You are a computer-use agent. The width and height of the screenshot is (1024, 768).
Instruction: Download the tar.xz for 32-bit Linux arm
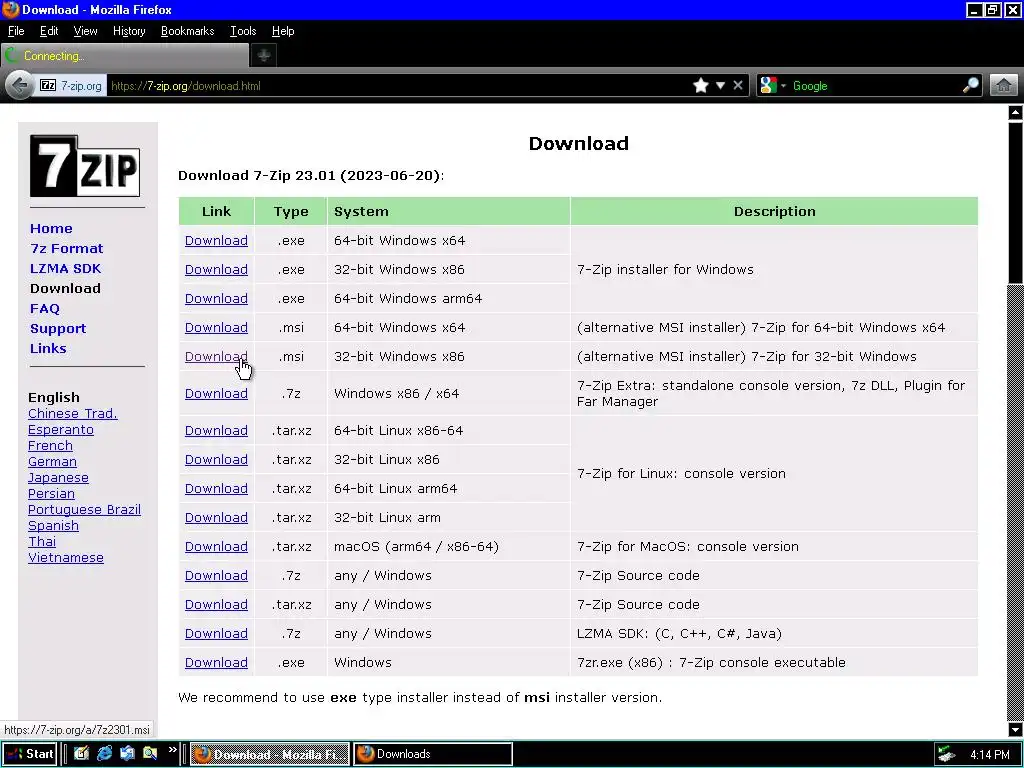click(216, 517)
